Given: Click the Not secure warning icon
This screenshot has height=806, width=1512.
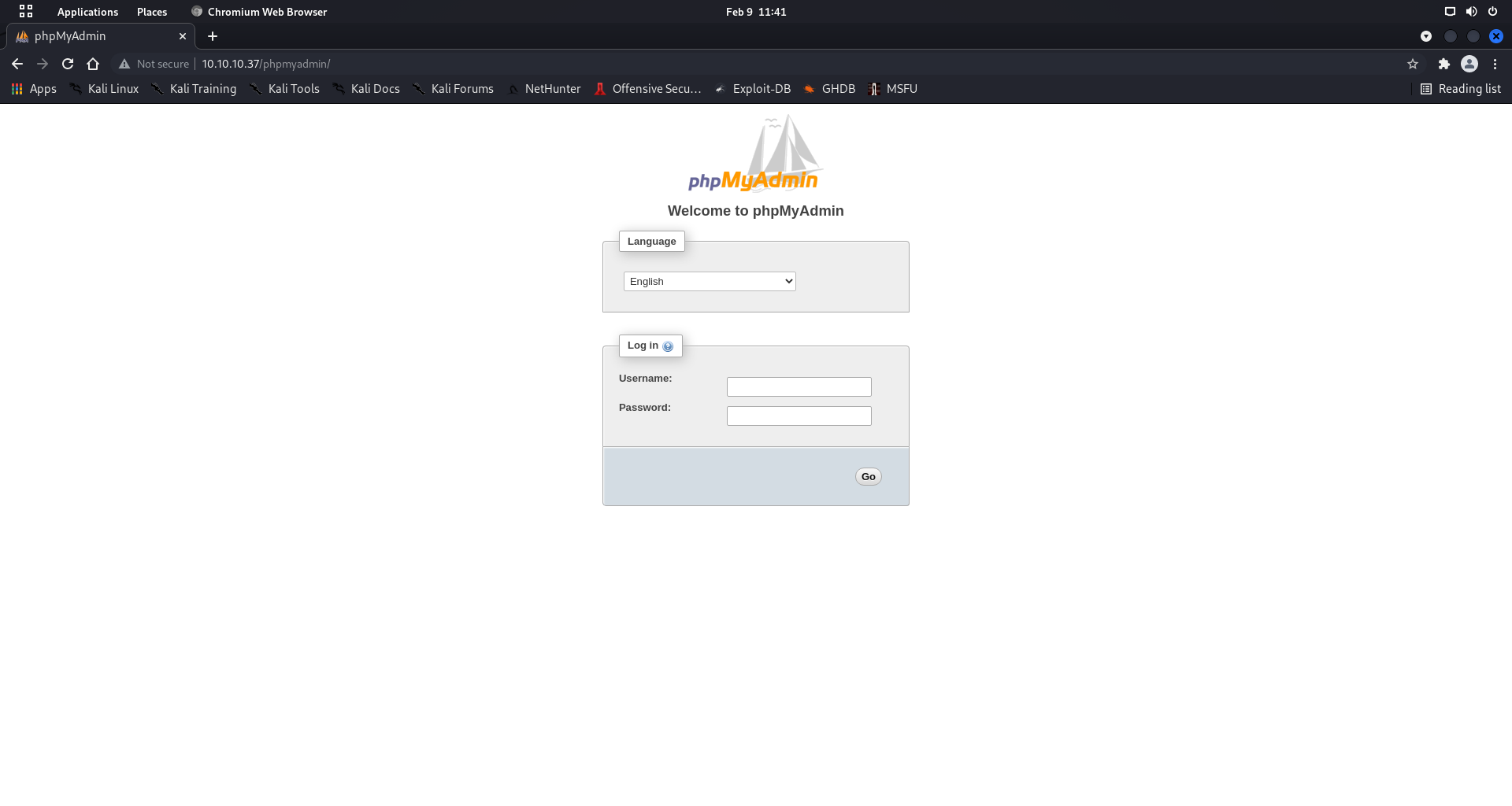Looking at the screenshot, I should 124,64.
